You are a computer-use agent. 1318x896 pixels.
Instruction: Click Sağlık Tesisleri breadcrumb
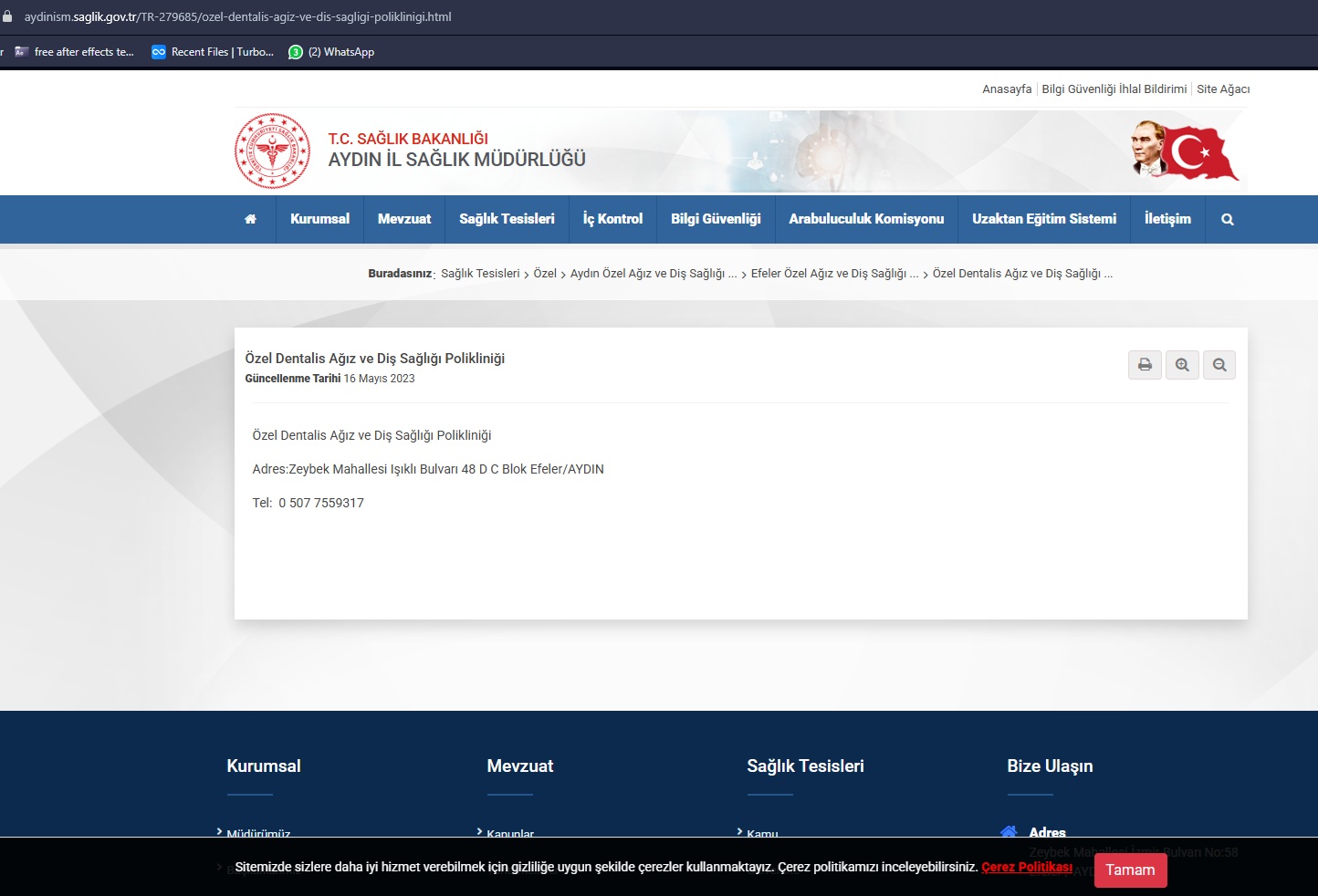480,273
